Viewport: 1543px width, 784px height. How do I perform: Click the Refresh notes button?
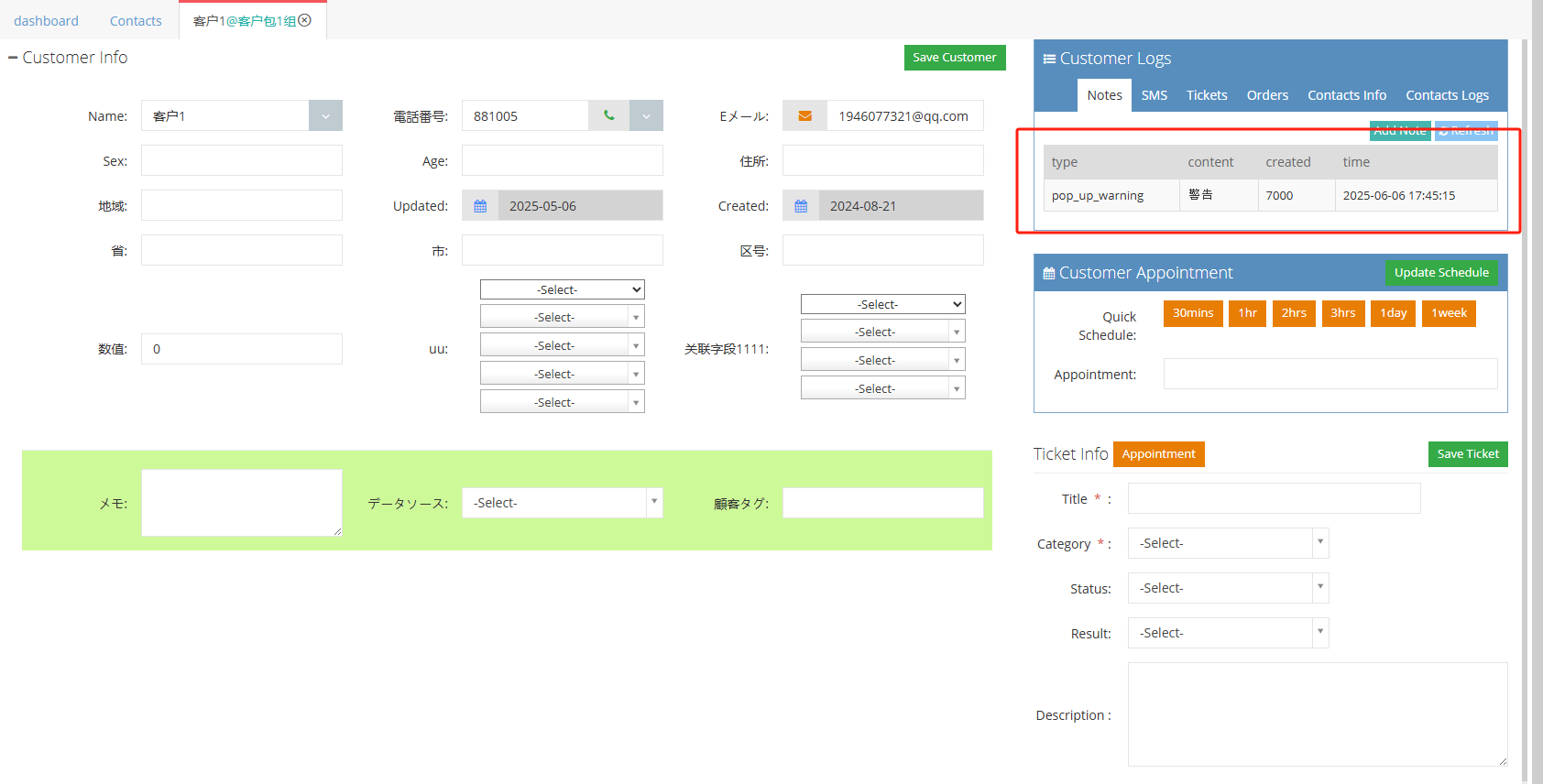click(x=1466, y=130)
